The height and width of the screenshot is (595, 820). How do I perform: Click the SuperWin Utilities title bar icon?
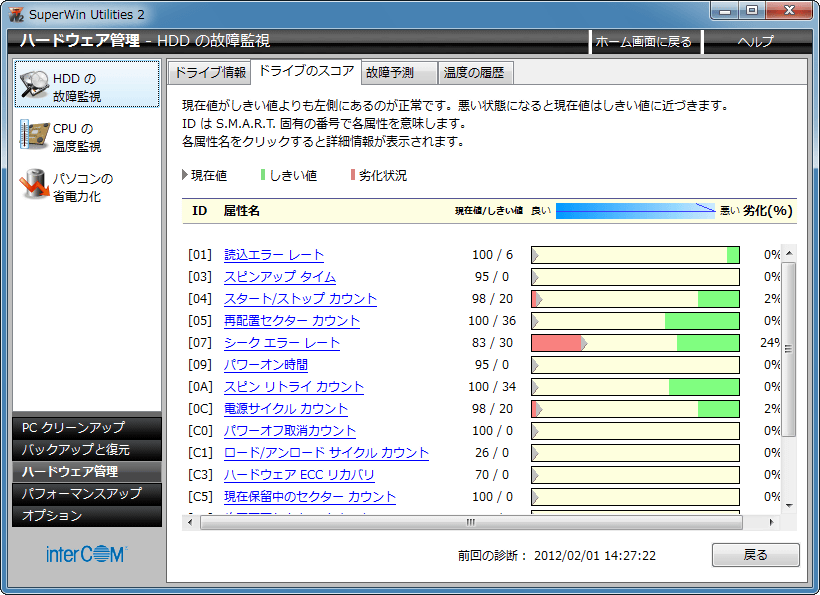(x=16, y=14)
